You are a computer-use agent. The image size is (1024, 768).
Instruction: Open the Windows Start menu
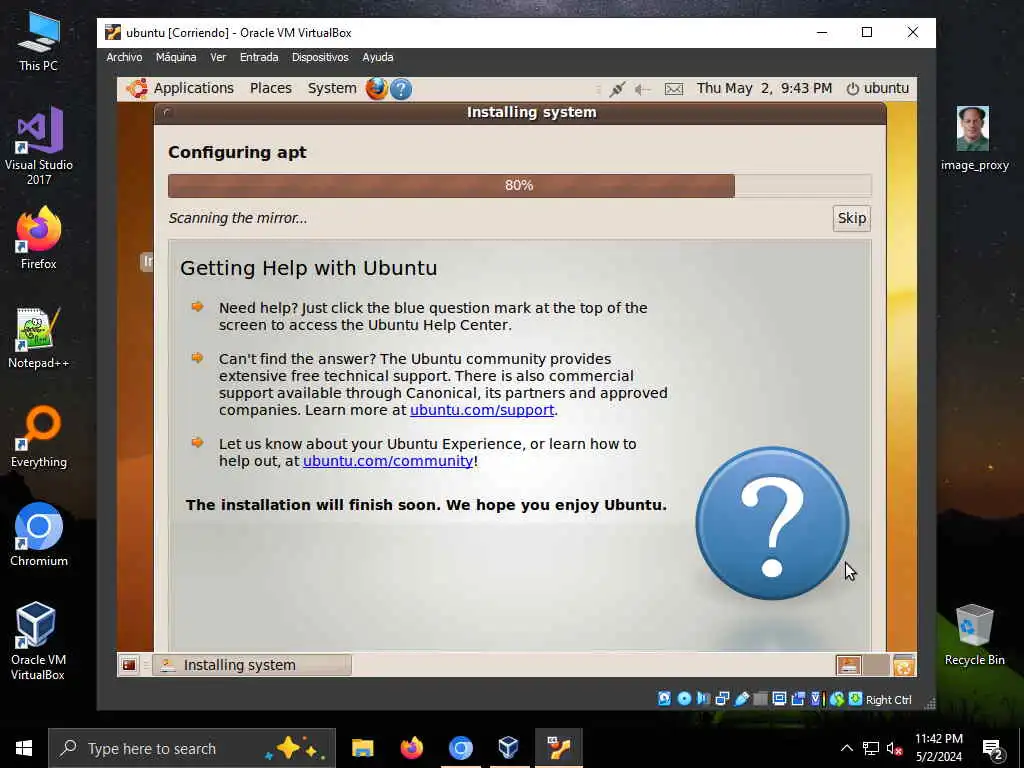24,748
